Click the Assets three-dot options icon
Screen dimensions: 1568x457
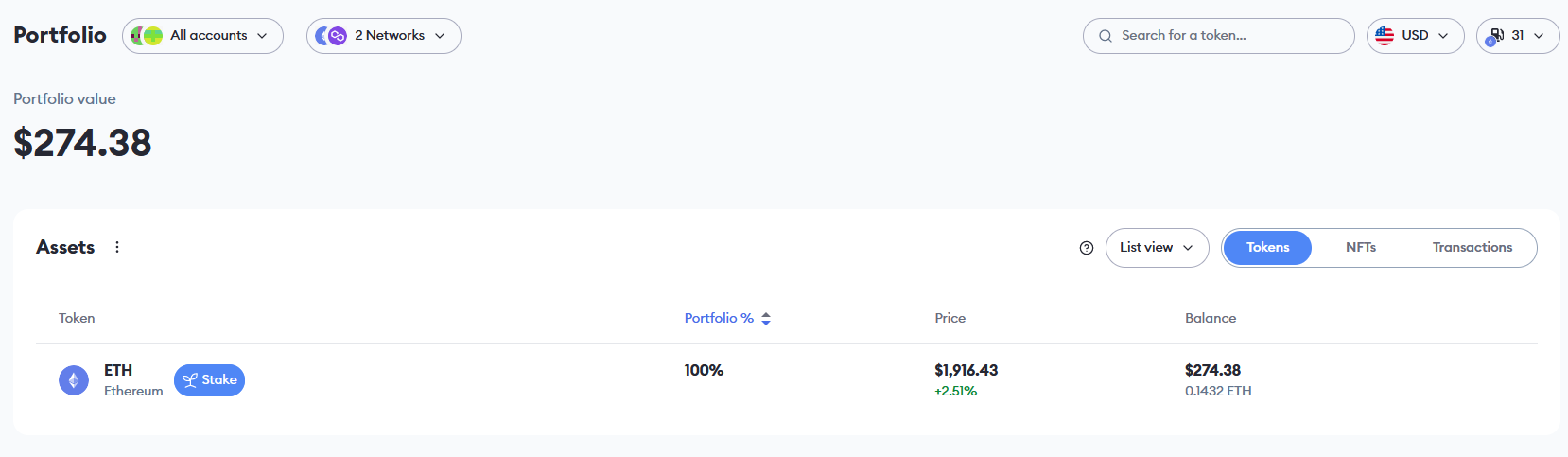click(117, 247)
